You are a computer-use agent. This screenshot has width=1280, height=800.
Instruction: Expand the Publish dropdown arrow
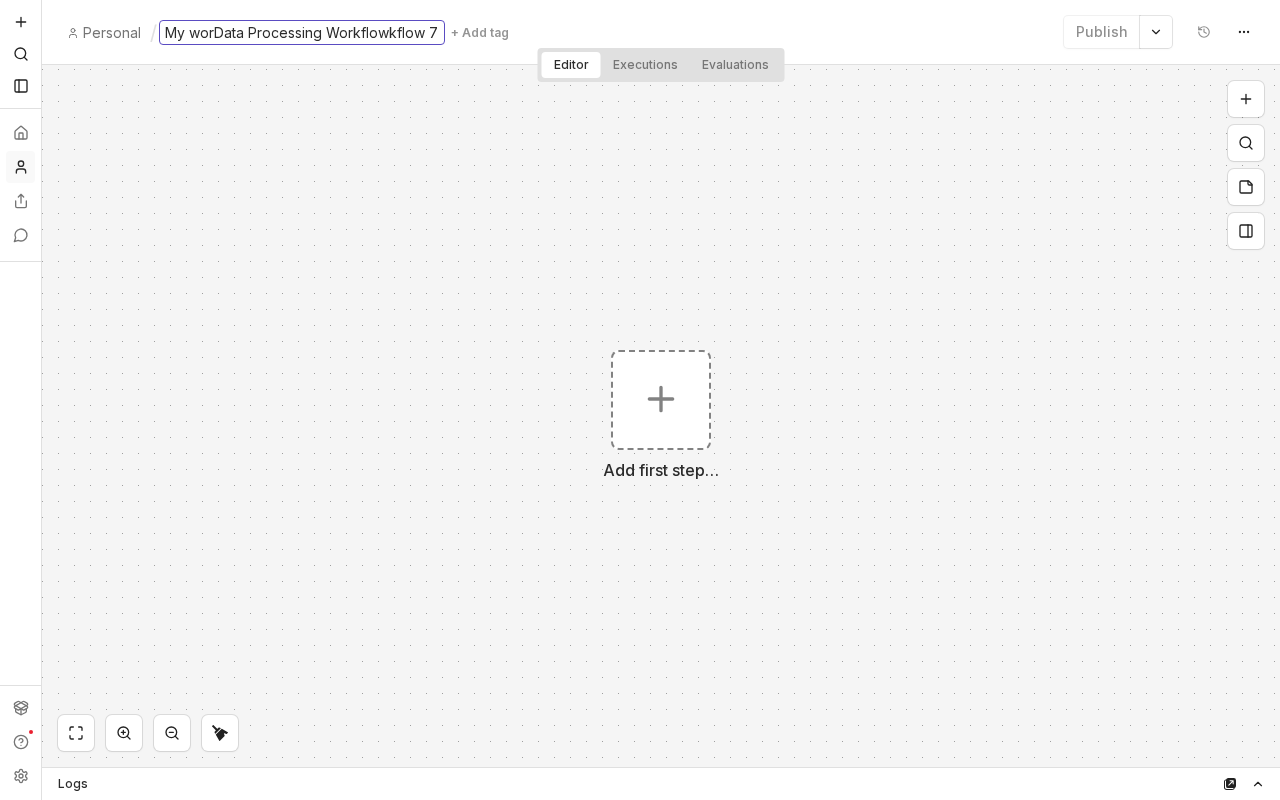click(x=1156, y=32)
